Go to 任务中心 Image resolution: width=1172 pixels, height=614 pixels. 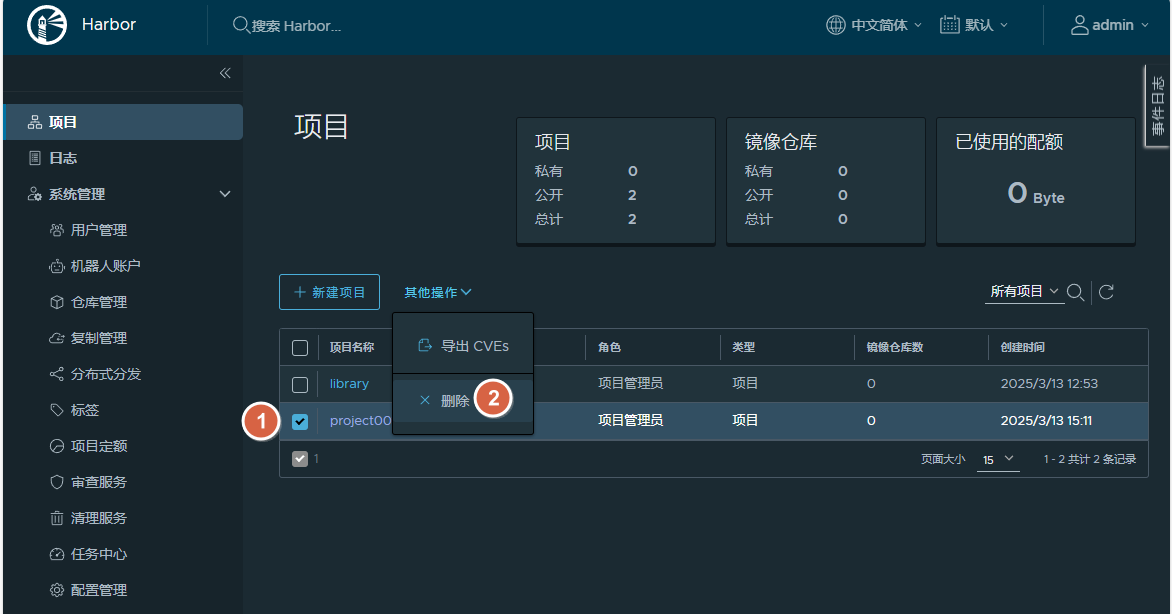98,554
